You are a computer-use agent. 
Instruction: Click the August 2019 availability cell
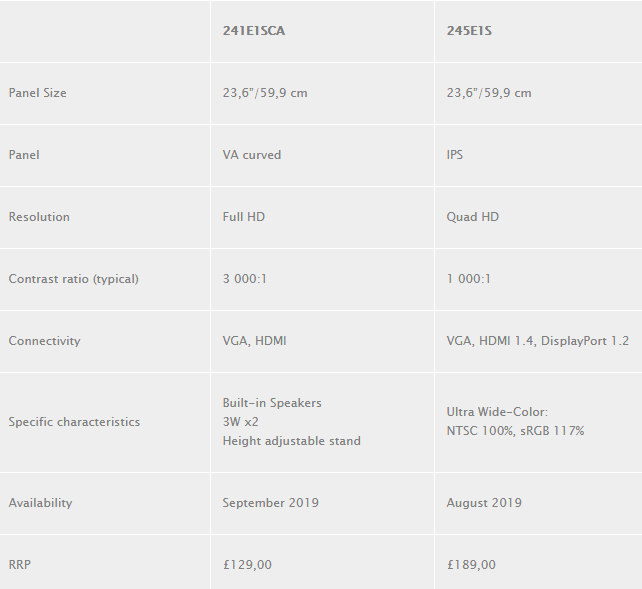484,503
